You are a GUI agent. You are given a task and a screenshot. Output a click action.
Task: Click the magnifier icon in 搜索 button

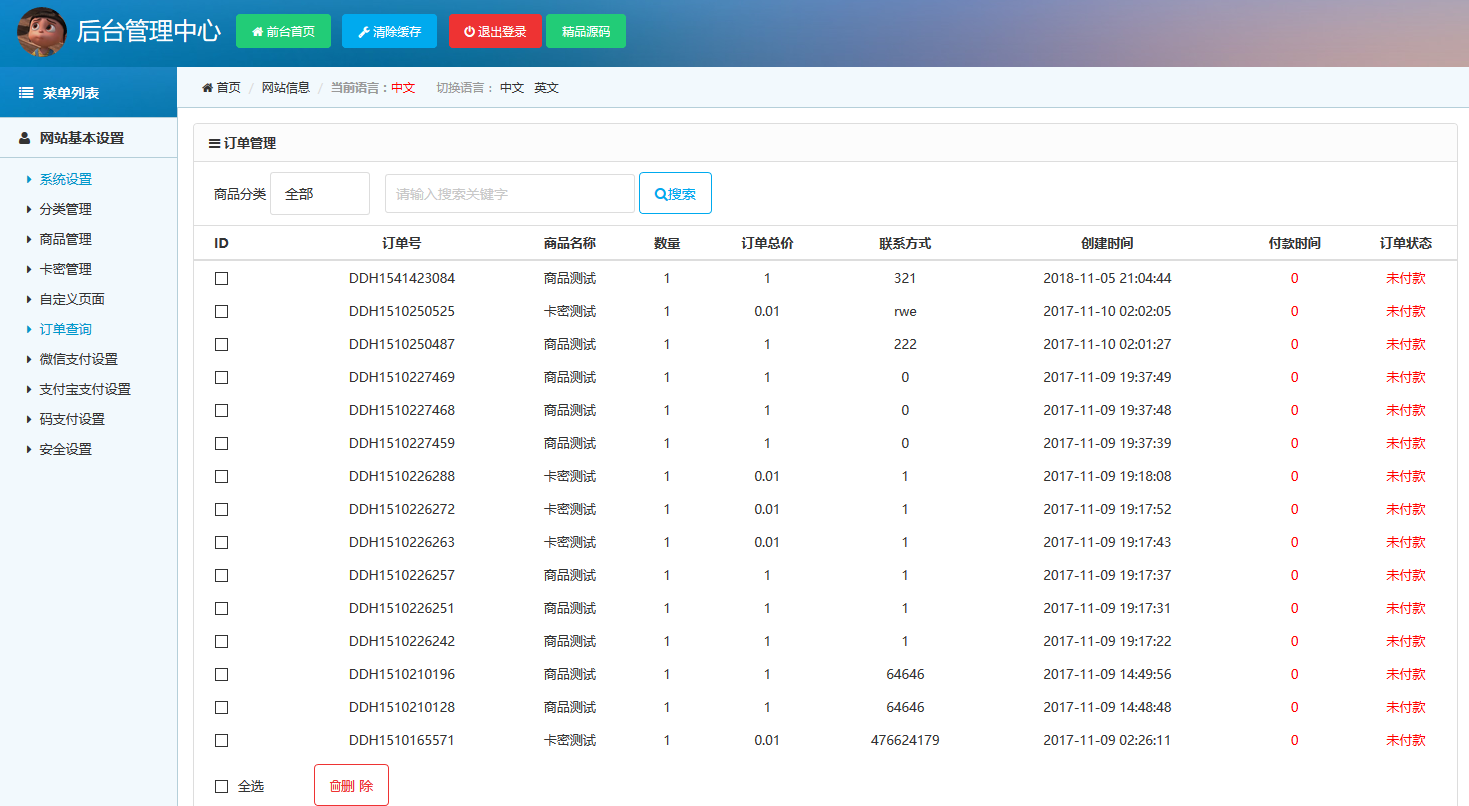660,194
